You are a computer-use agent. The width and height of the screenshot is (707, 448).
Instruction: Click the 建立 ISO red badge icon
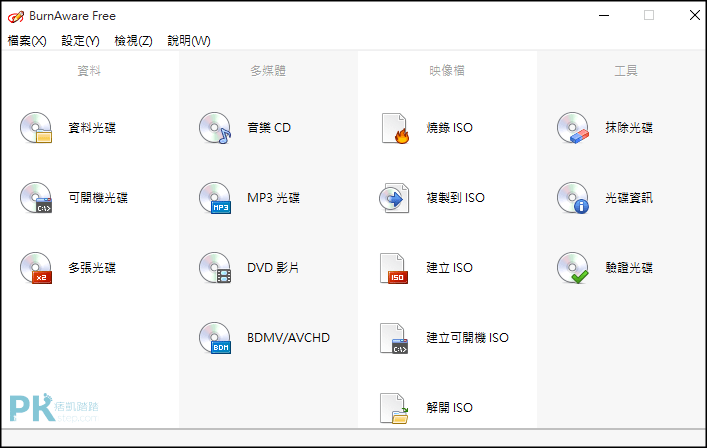click(394, 268)
